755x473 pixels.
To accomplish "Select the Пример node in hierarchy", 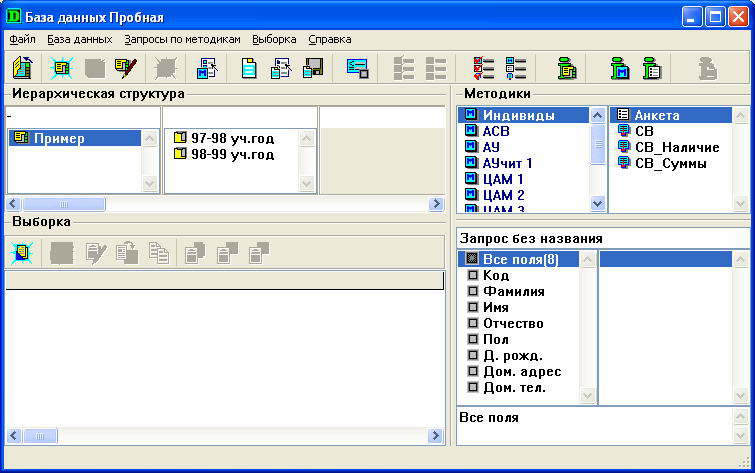I will pos(75,138).
